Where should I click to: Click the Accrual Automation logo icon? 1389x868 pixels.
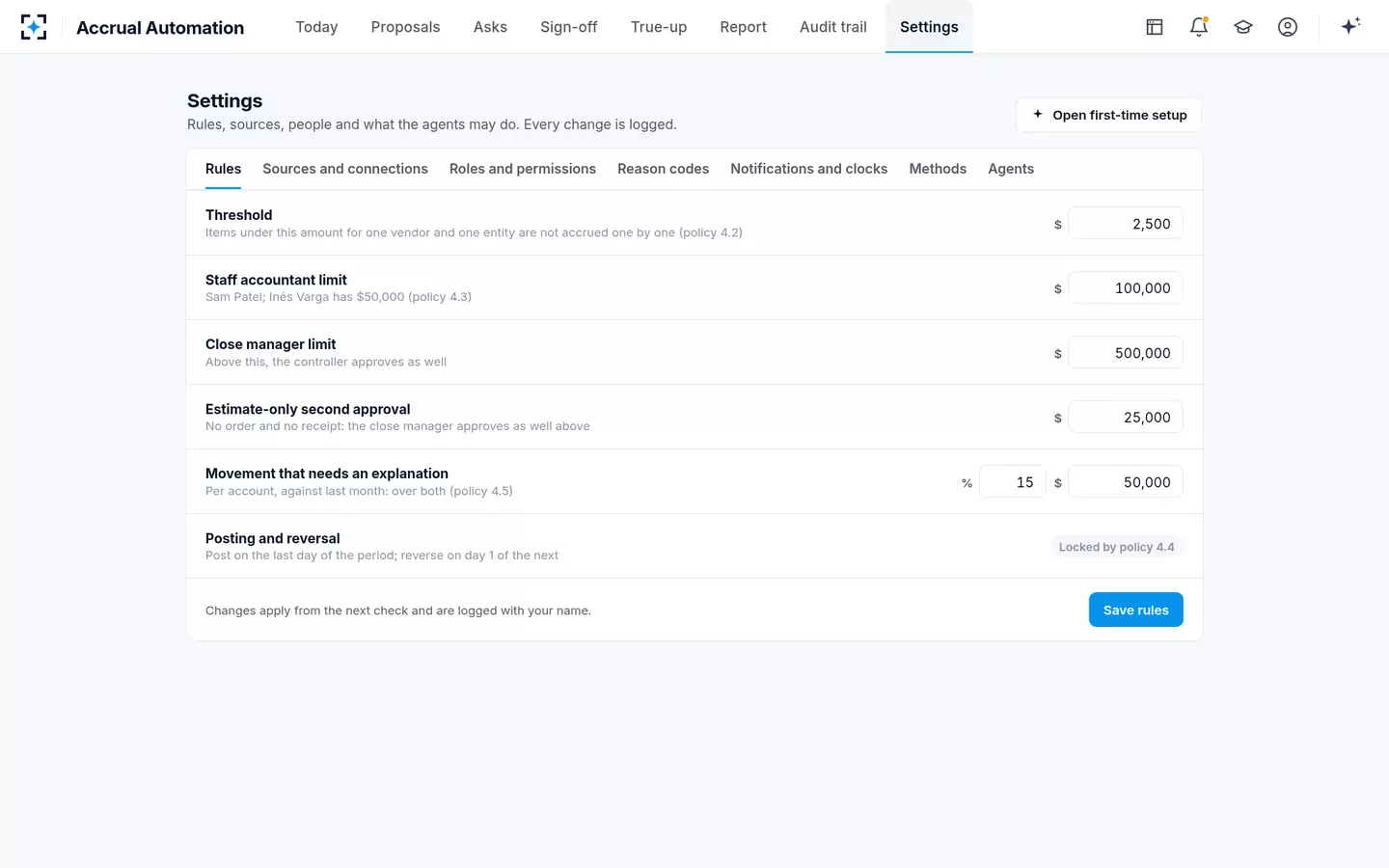click(x=34, y=27)
